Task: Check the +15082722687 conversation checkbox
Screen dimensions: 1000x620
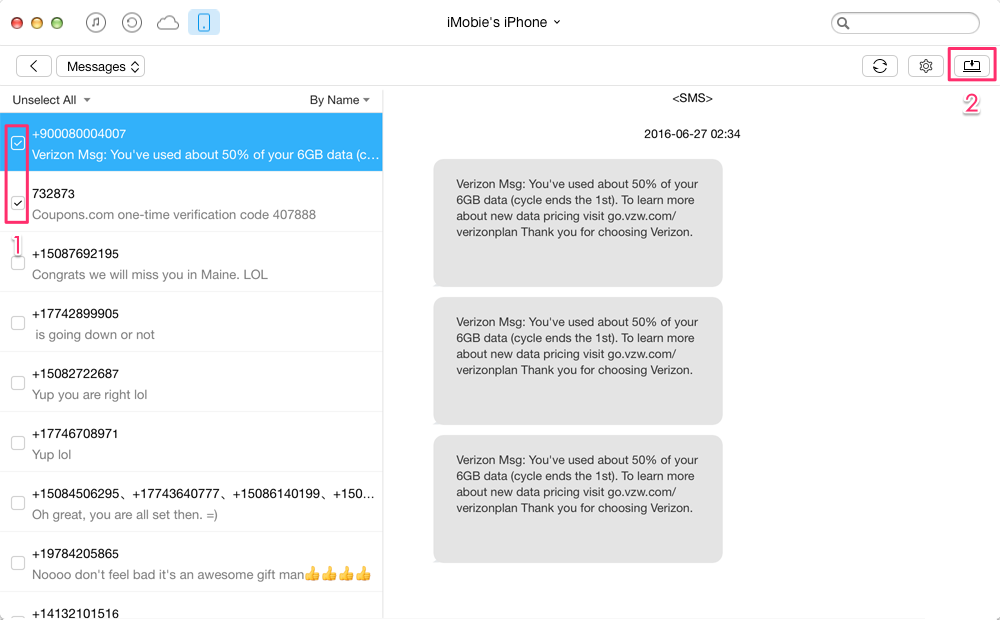Action: coord(18,383)
